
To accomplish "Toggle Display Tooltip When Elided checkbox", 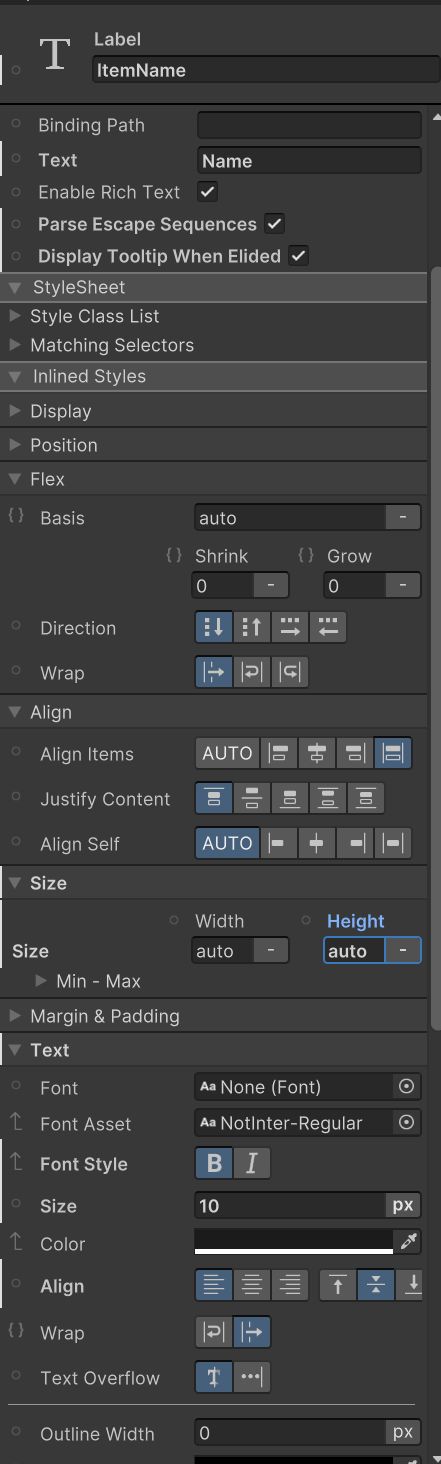I will 298,255.
